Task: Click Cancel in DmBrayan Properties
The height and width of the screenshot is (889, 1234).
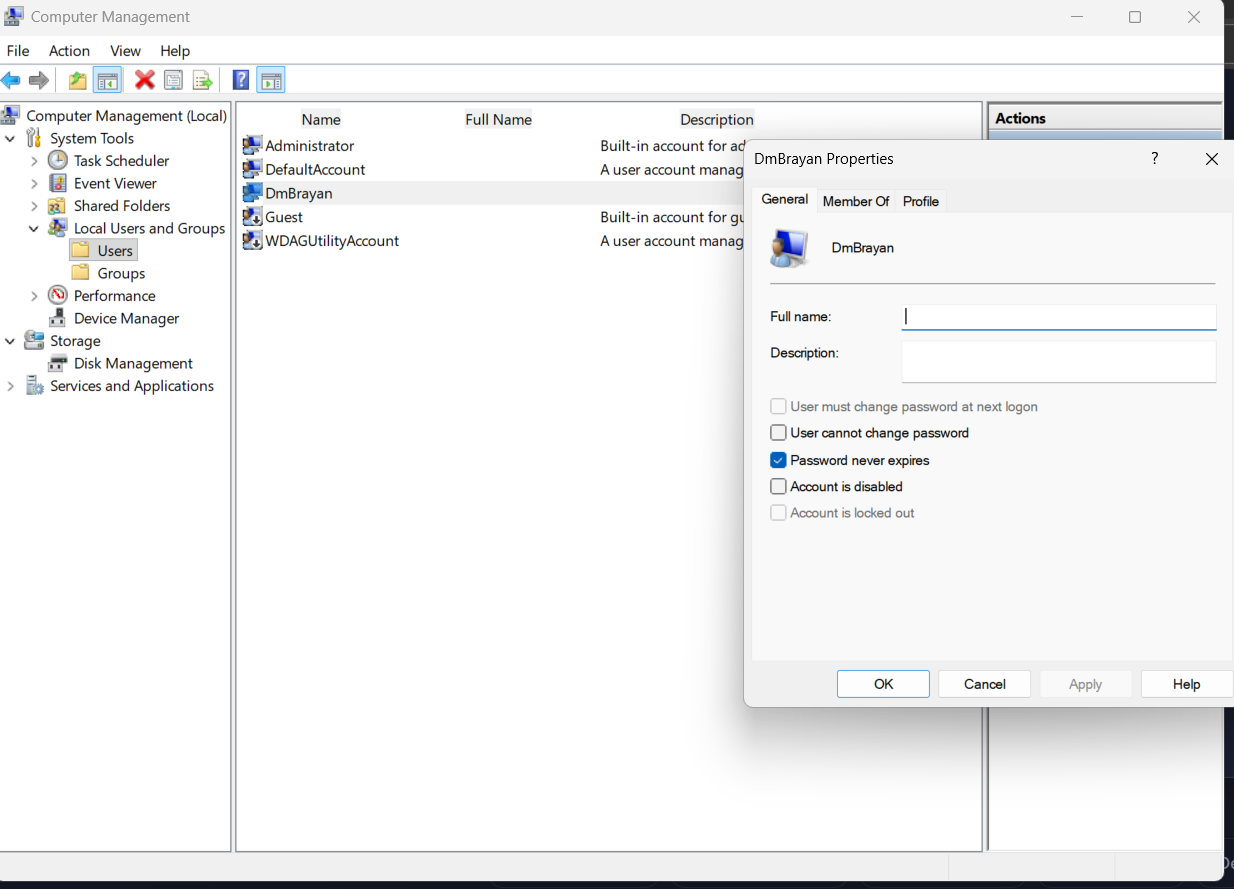Action: pyautogui.click(x=985, y=684)
